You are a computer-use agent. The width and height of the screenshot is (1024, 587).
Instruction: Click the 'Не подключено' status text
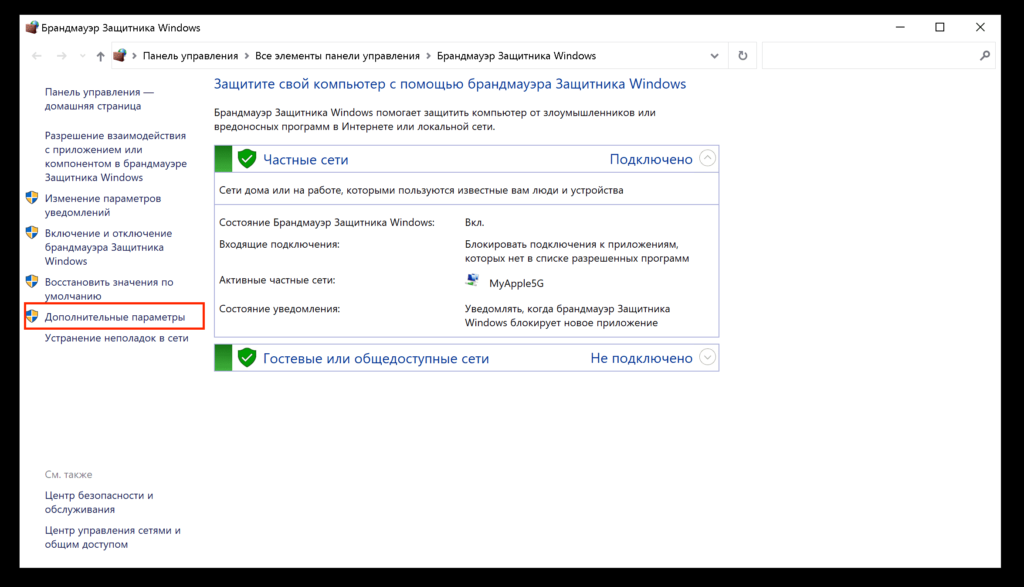[641, 358]
